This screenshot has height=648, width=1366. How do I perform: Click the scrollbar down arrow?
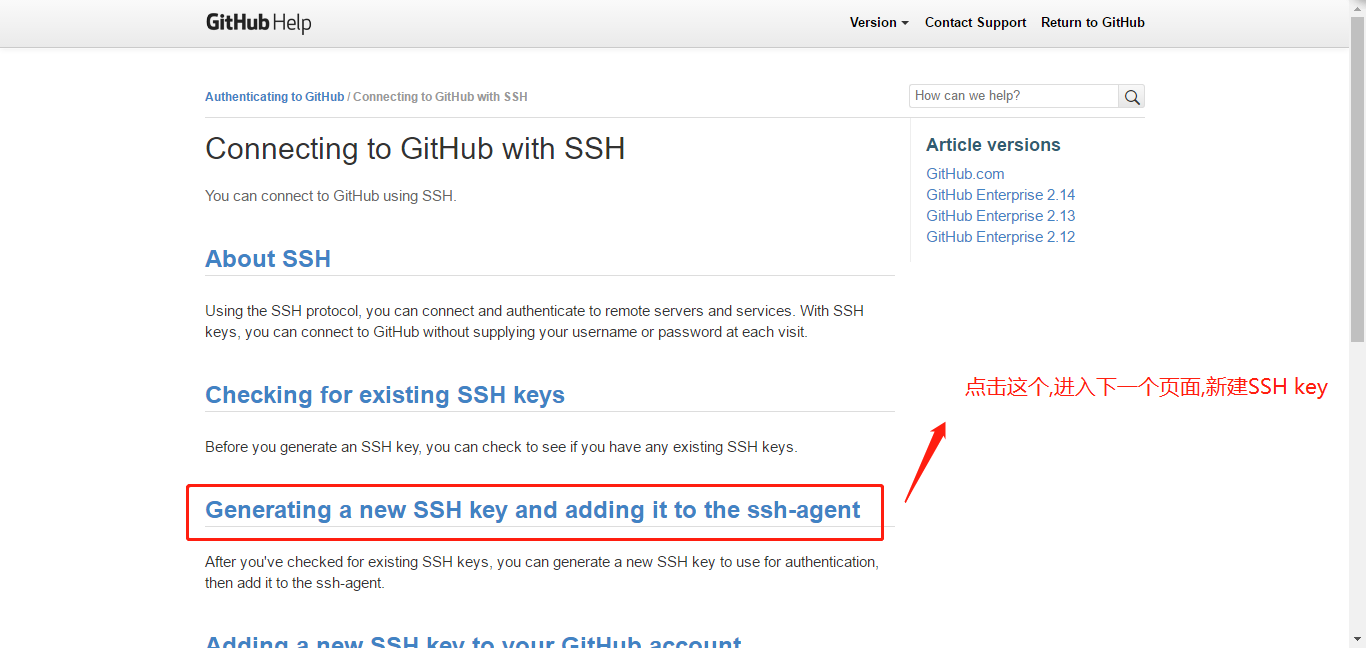click(x=1357, y=640)
